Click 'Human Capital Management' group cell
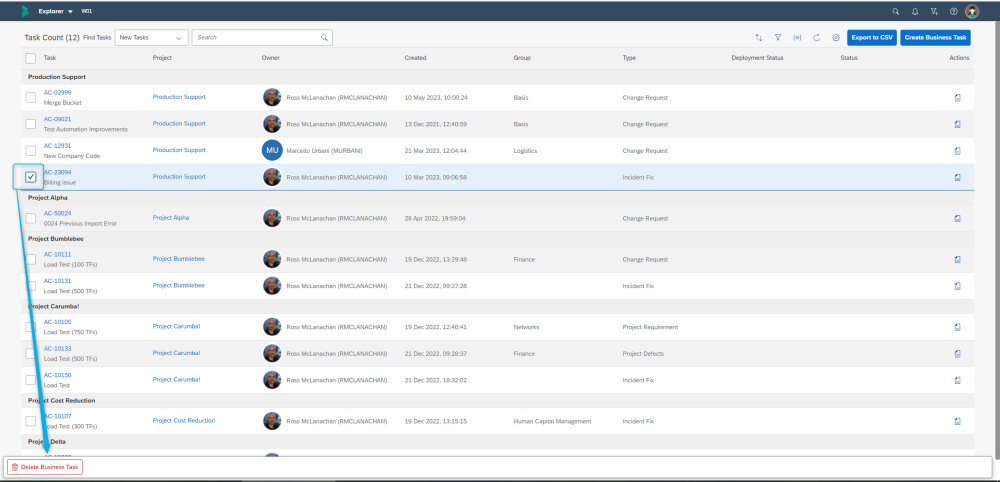 click(552, 421)
